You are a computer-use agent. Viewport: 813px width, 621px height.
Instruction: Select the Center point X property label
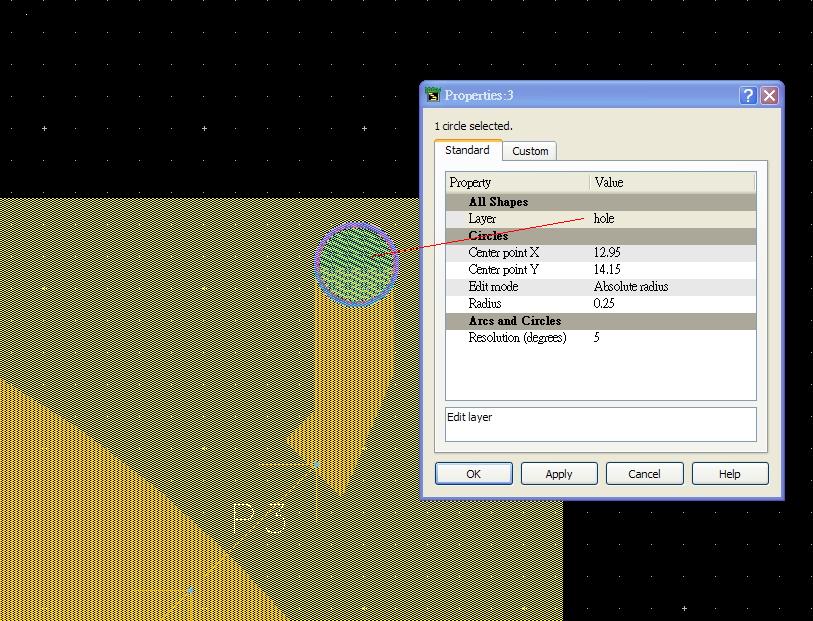(x=504, y=252)
